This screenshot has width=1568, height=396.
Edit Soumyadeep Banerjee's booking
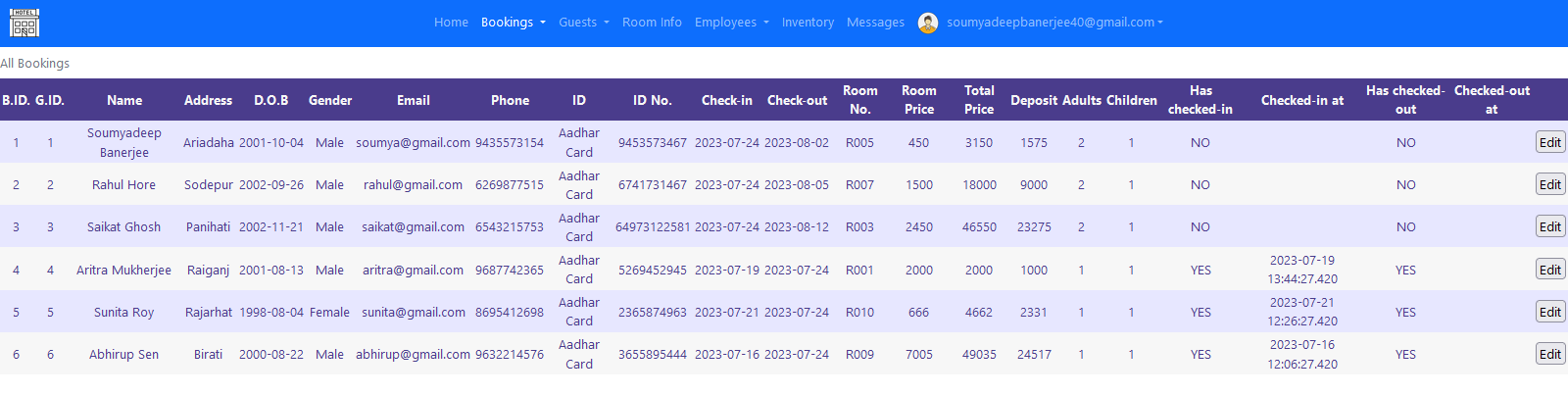click(x=1549, y=142)
